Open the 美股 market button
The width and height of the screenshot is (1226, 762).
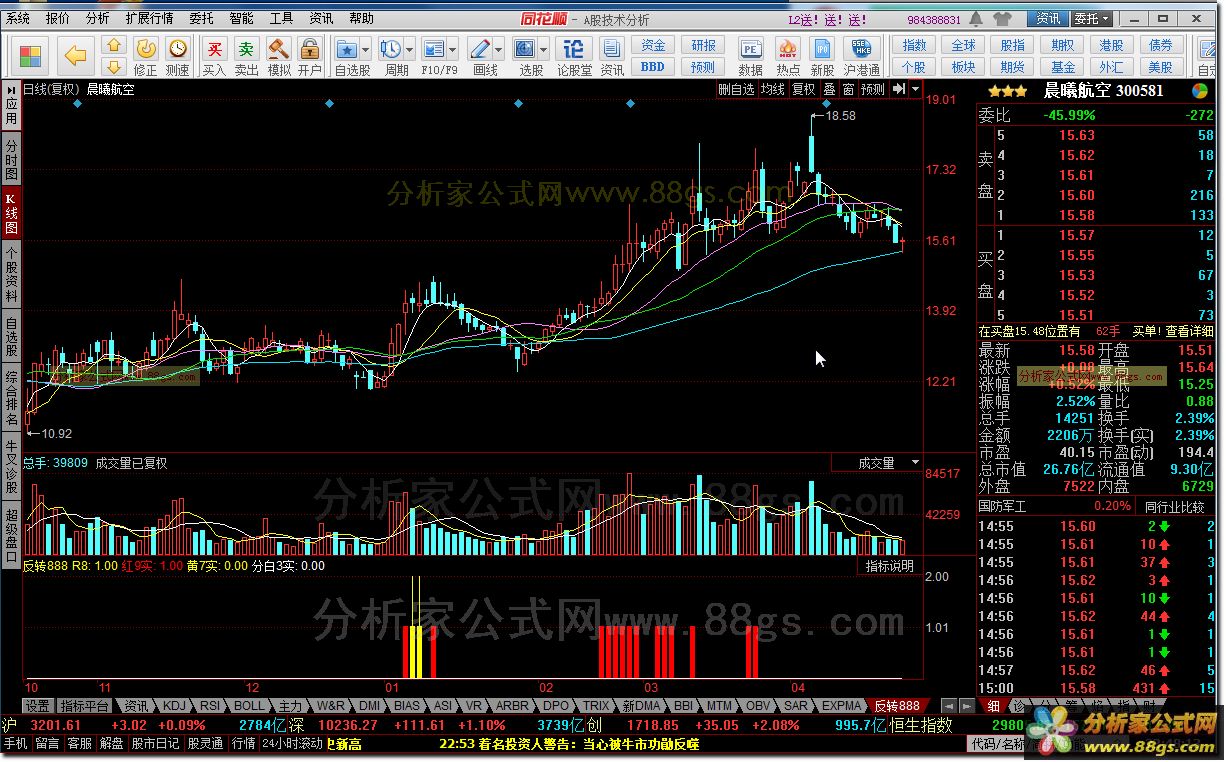pos(1160,66)
